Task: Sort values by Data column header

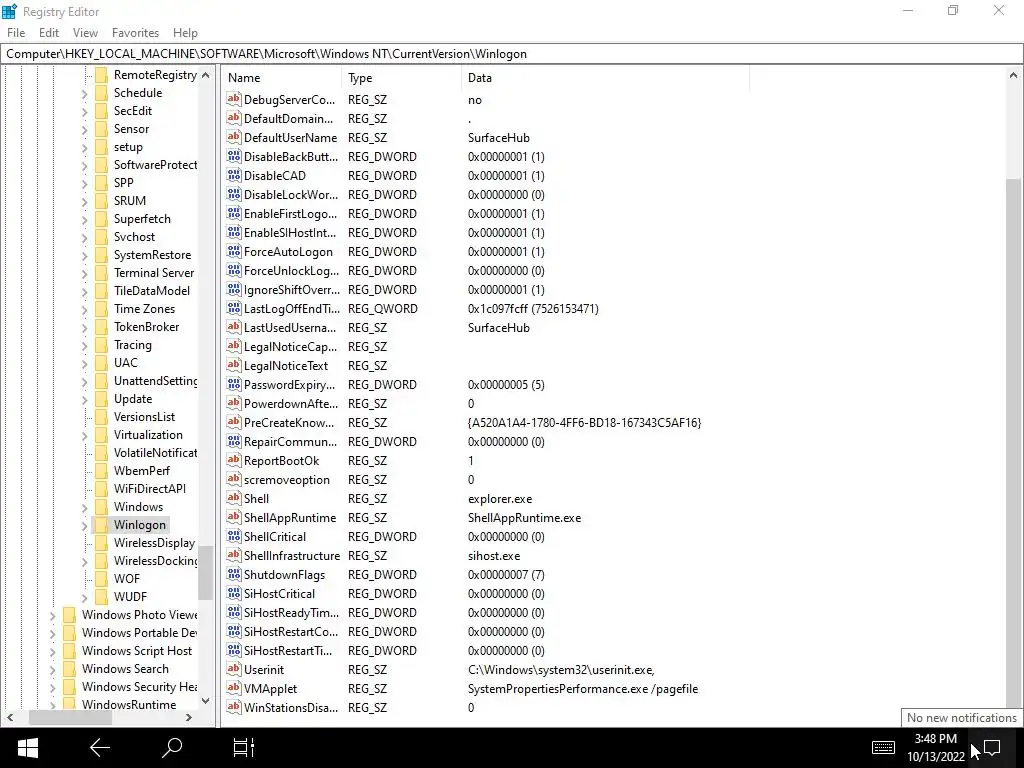Action: (x=605, y=78)
